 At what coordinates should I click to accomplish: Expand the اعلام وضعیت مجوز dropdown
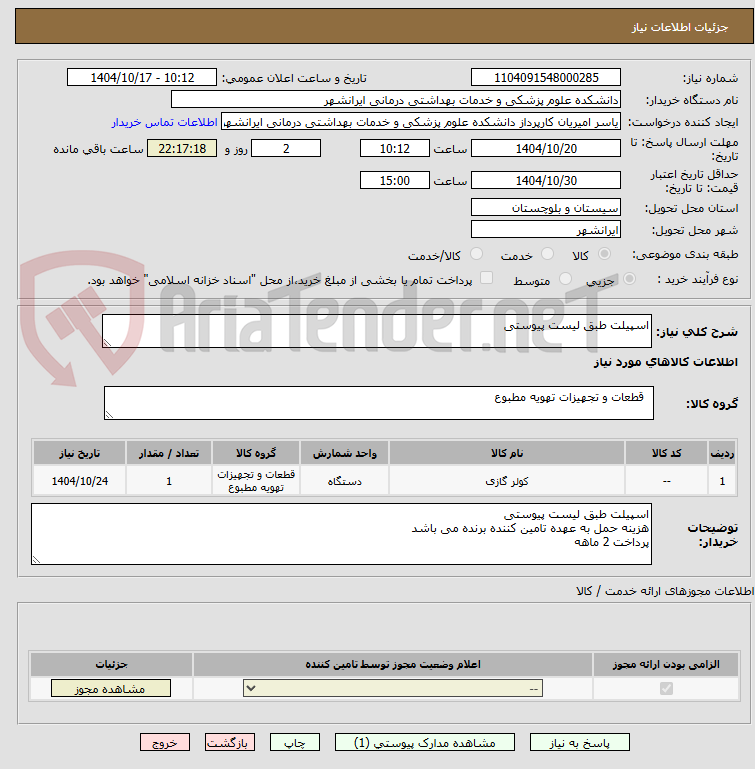click(393, 688)
